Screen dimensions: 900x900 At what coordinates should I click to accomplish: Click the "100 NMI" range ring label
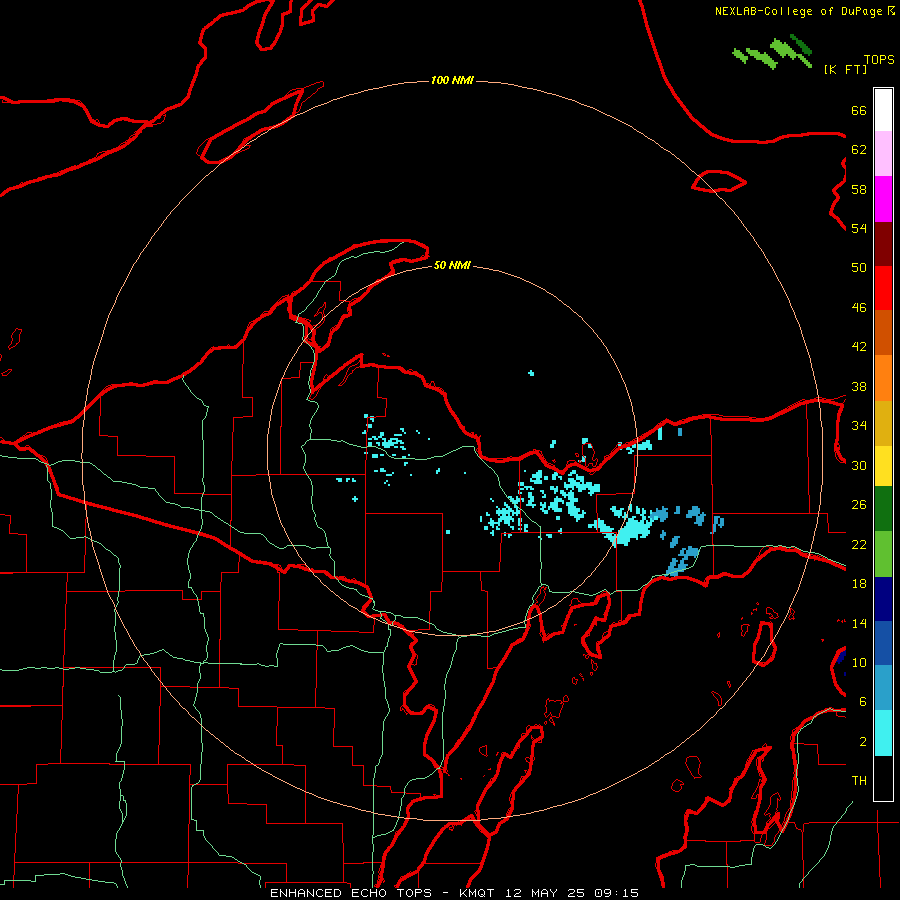[x=452, y=80]
